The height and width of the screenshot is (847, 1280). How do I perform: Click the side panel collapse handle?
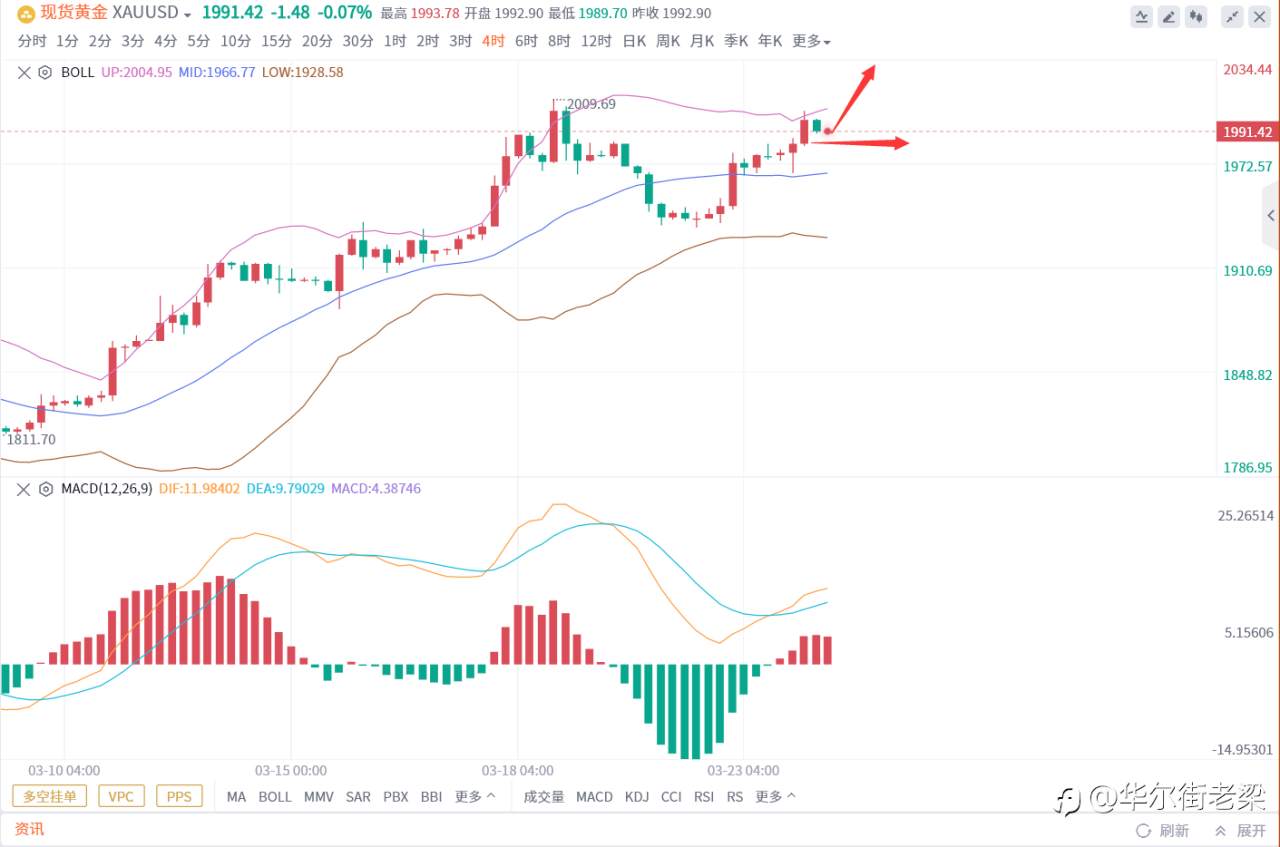point(1271,215)
